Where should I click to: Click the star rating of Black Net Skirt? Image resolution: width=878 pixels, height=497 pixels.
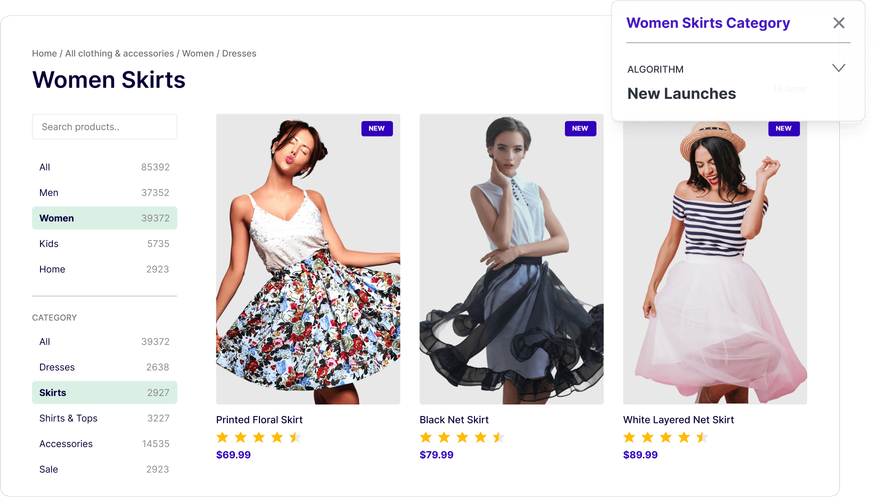click(462, 438)
